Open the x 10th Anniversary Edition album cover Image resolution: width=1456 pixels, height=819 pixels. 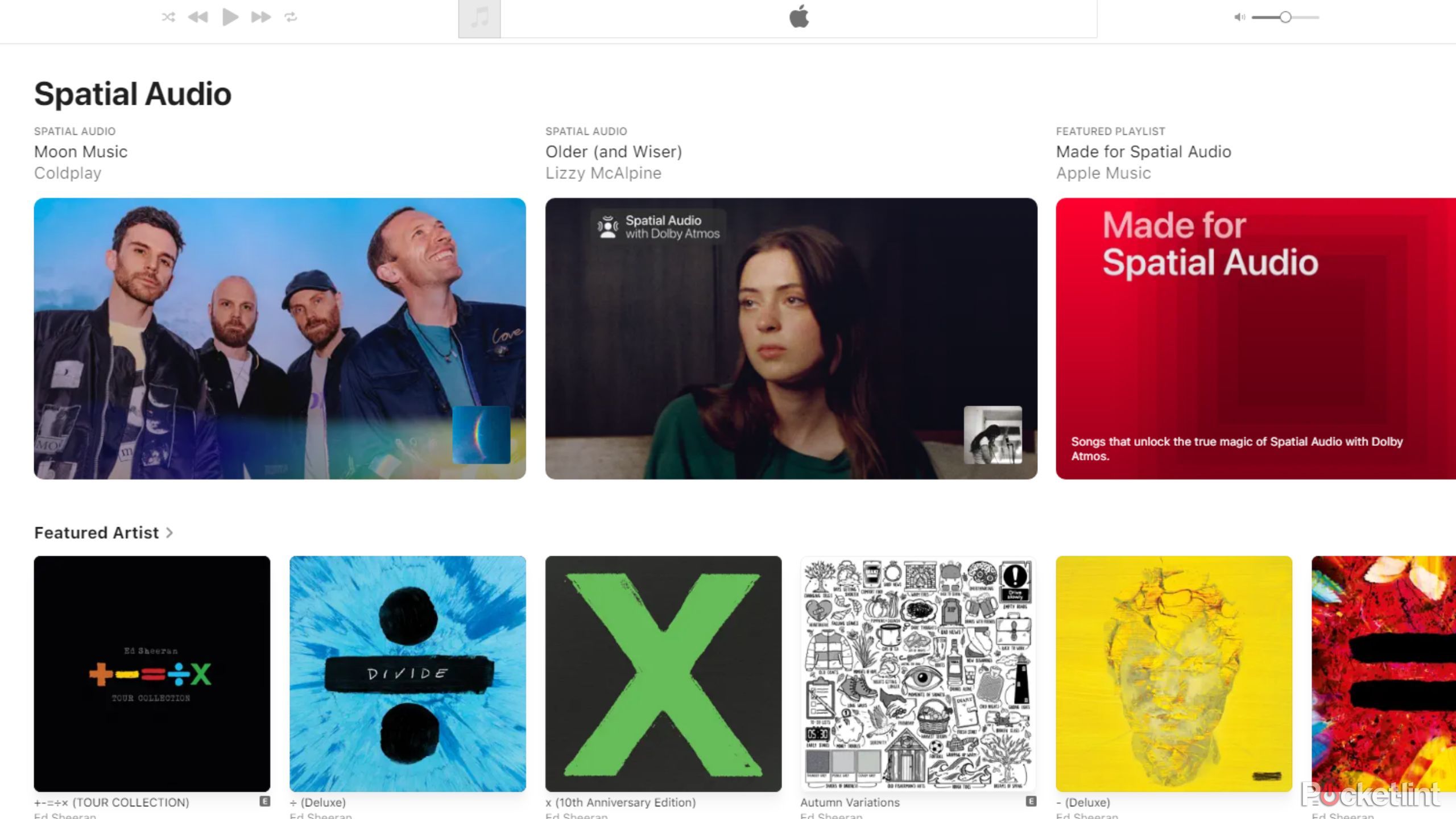663,674
